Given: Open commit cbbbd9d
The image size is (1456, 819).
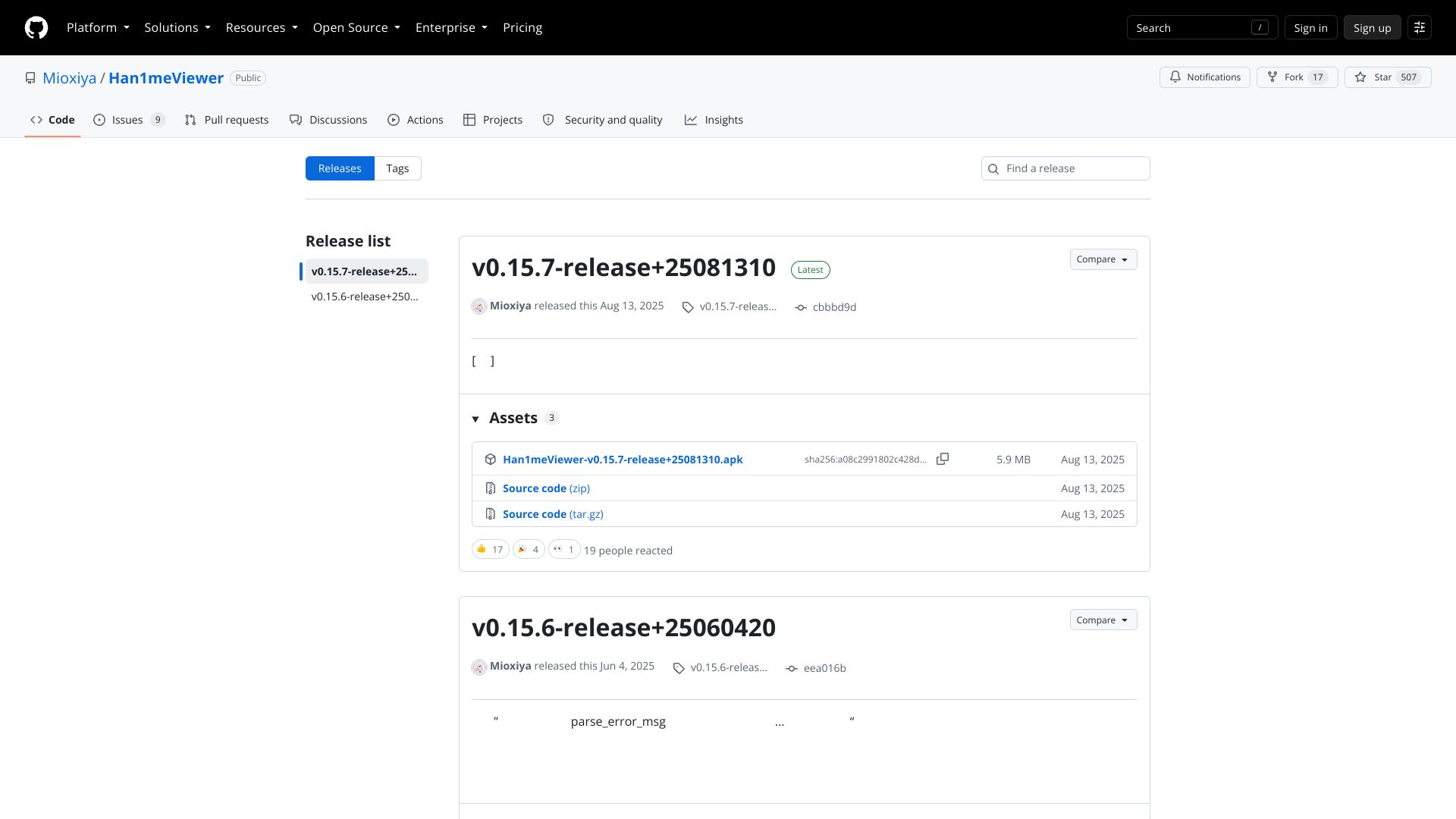Looking at the screenshot, I should [834, 307].
